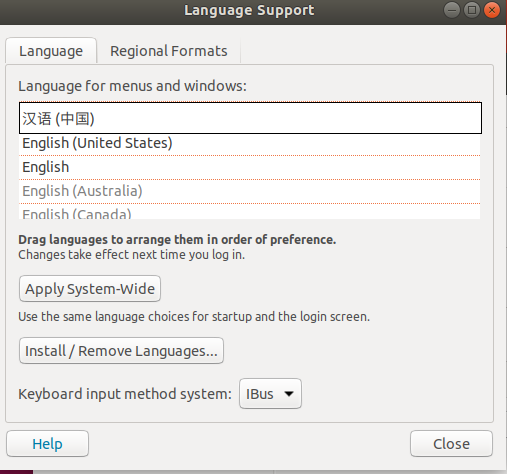The image size is (507, 474).
Task: Select 汉语 (中国) in the language list
Action: 250,118
